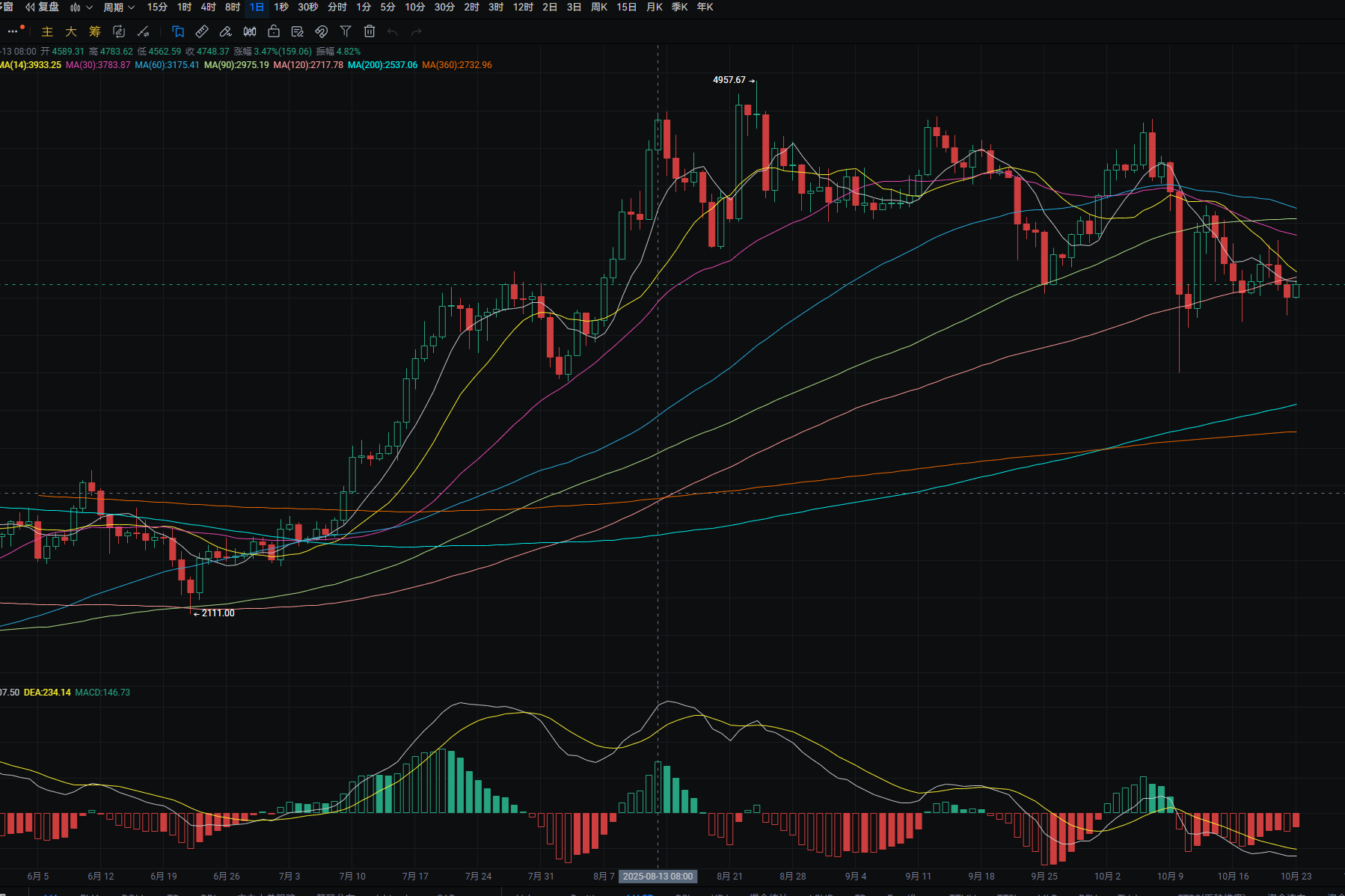
Task: Switch to the 4时 timeframe tab
Action: point(209,7)
